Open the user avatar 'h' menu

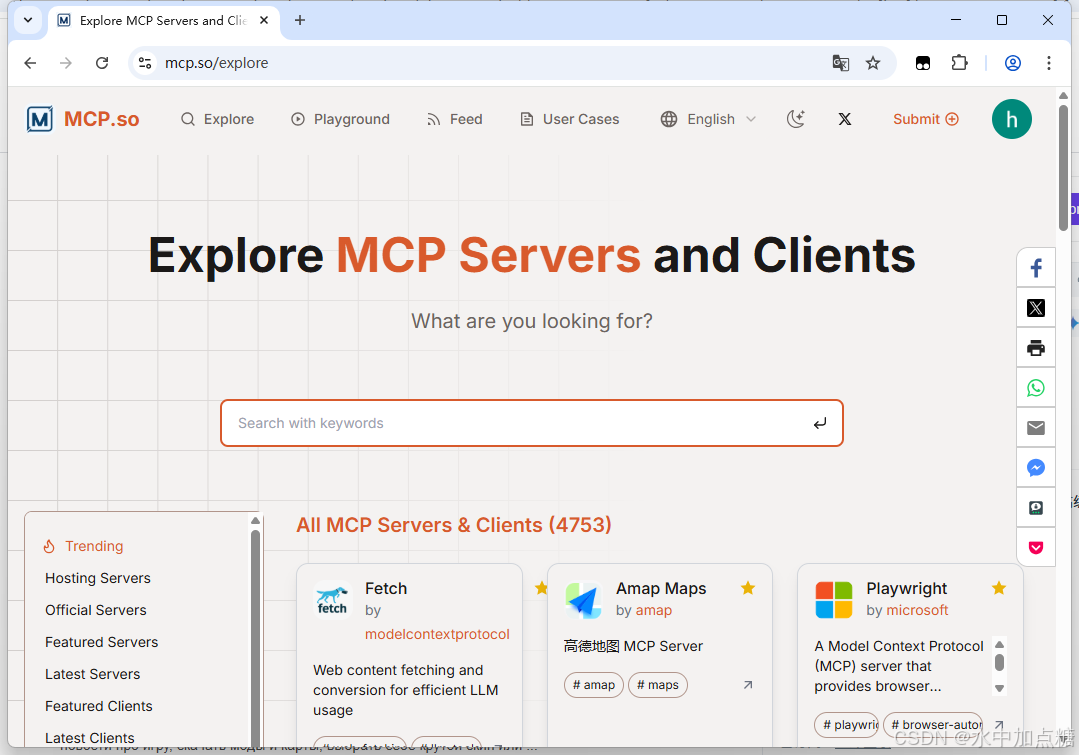1012,119
